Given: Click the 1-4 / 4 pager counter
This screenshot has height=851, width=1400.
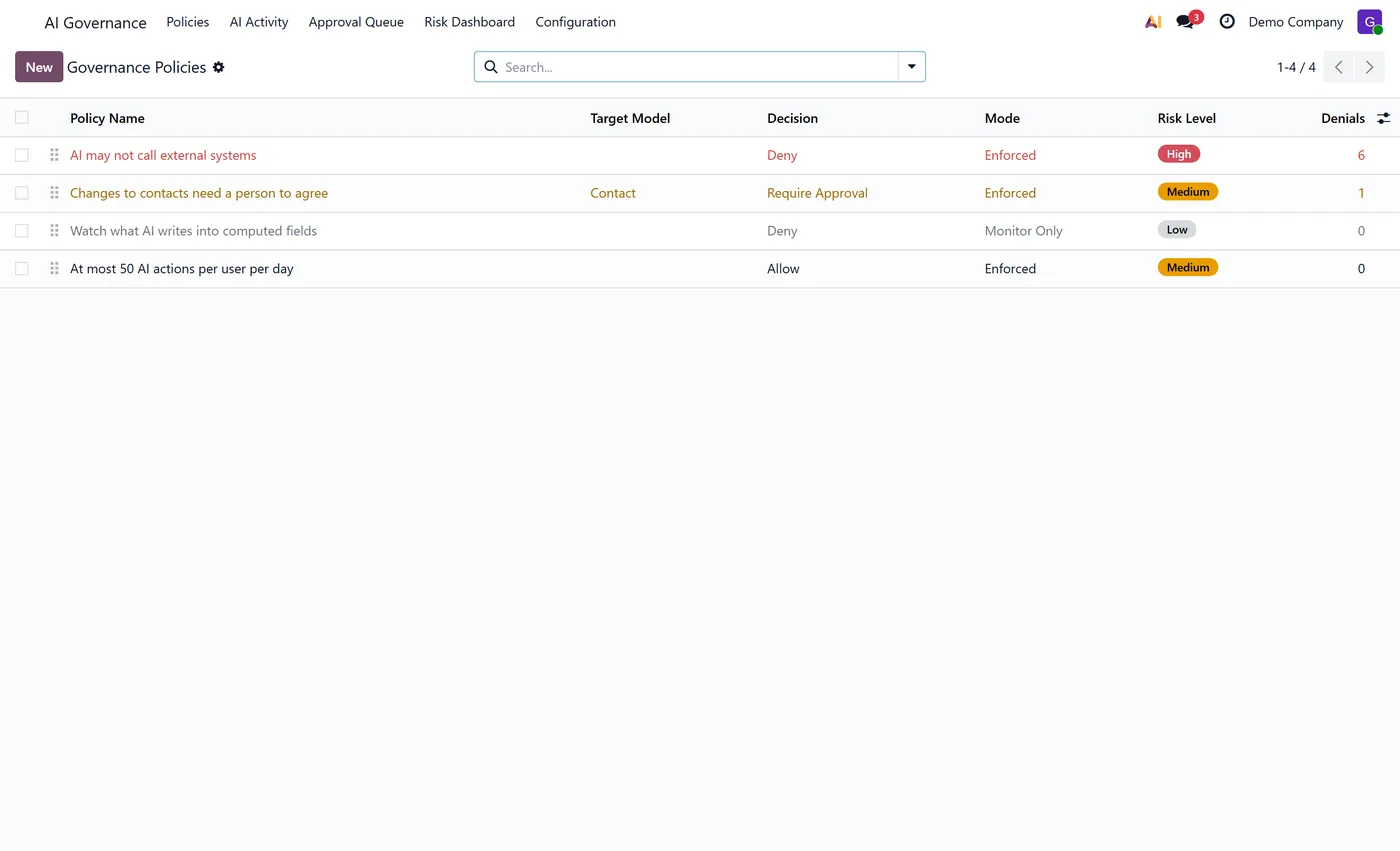Looking at the screenshot, I should 1296,67.
